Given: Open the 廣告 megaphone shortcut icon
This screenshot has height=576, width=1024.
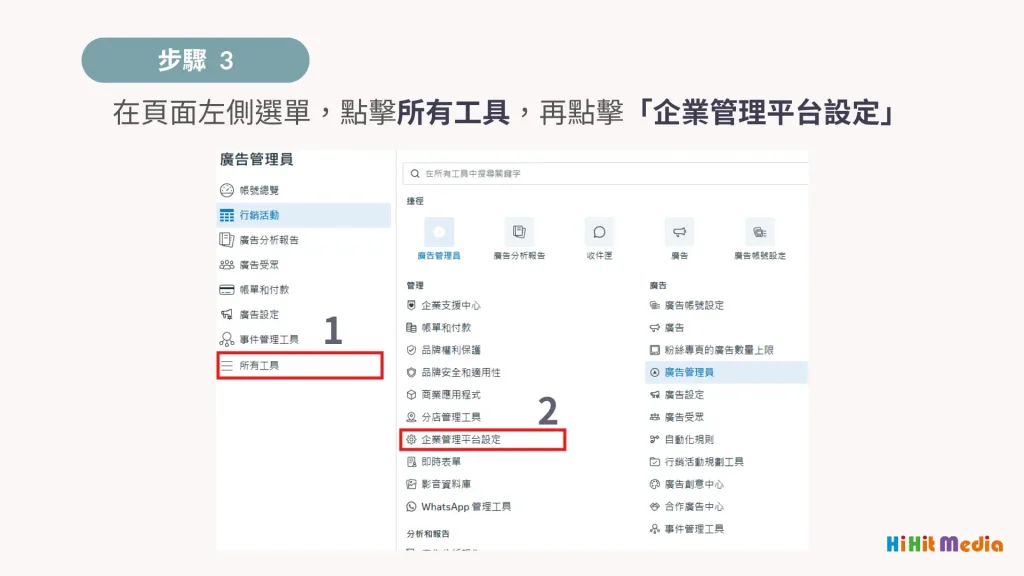Looking at the screenshot, I should (679, 232).
